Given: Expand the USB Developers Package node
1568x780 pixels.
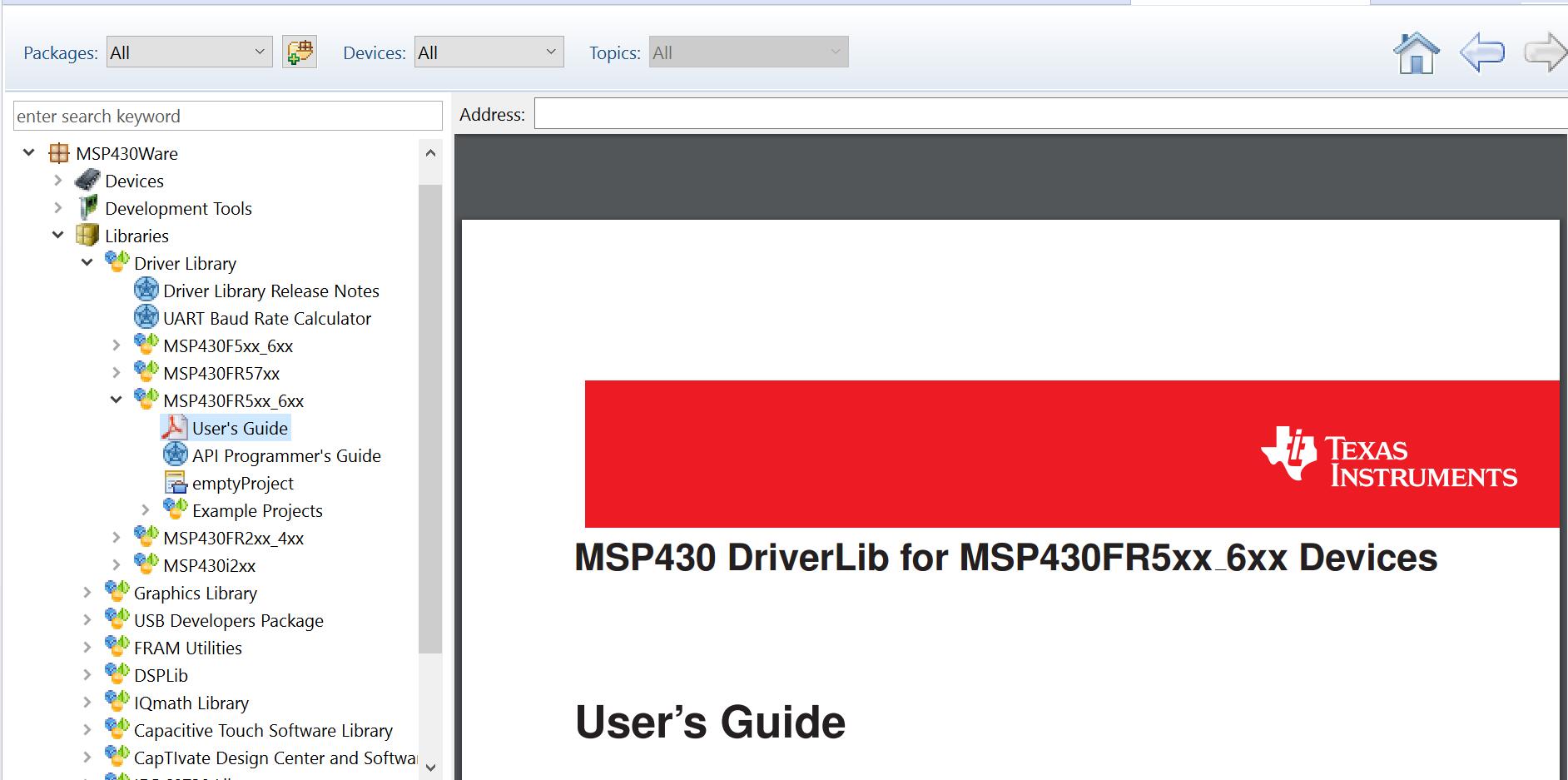Looking at the screenshot, I should pyautogui.click(x=87, y=620).
